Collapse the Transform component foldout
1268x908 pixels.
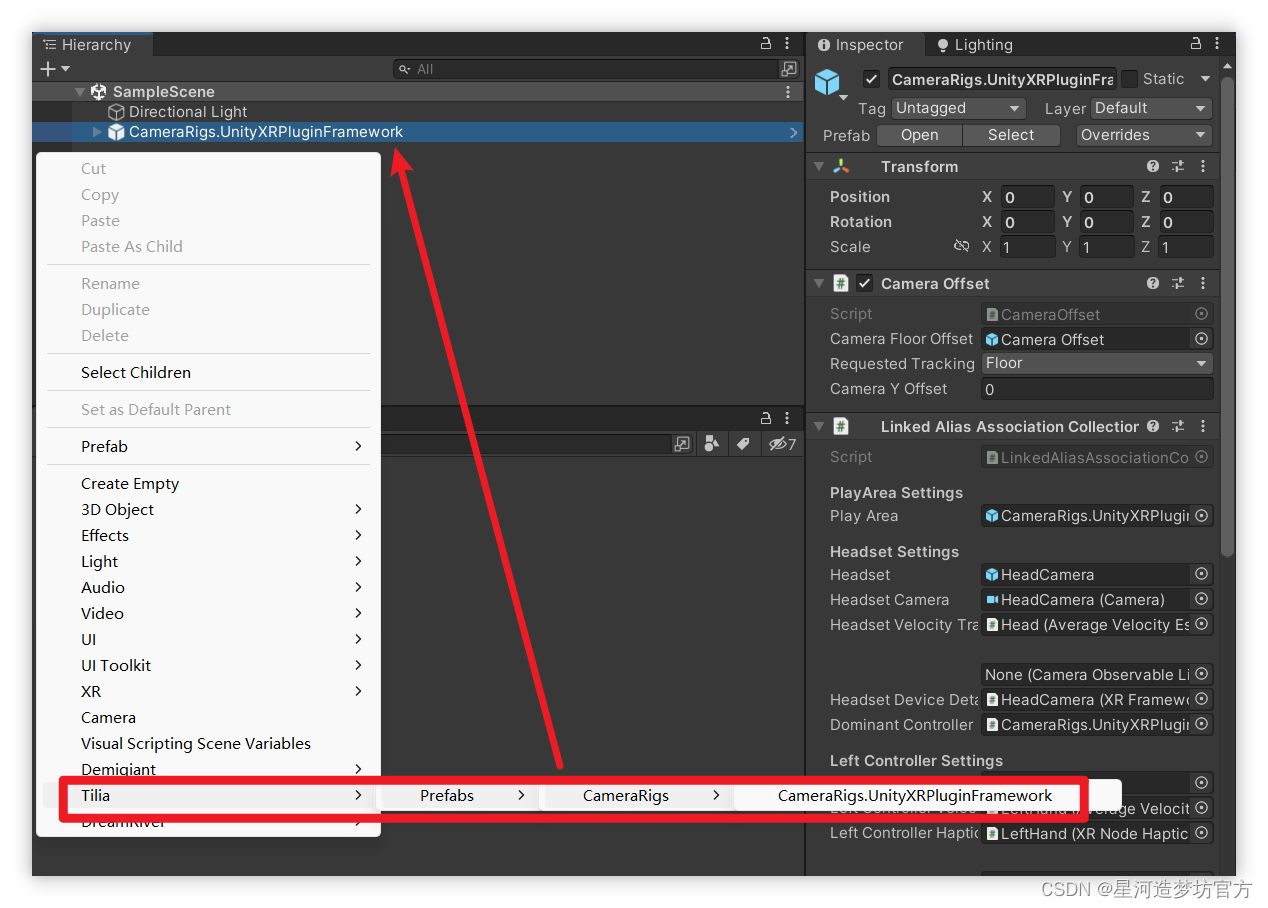(819, 167)
